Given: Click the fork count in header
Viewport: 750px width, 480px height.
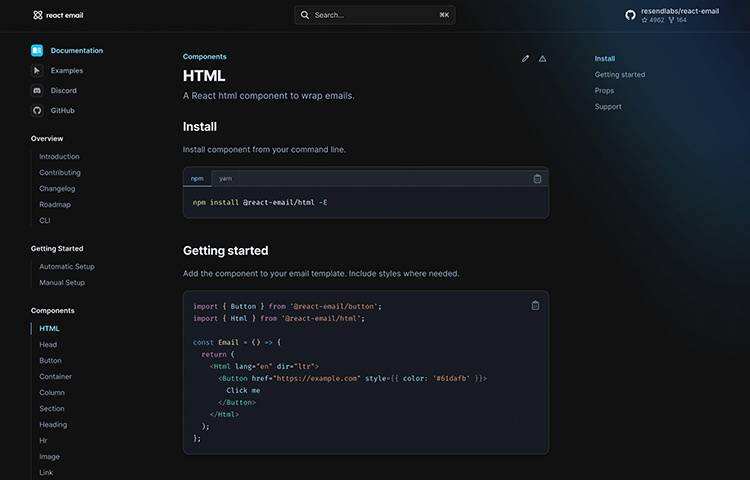Looking at the screenshot, I should [x=678, y=20].
